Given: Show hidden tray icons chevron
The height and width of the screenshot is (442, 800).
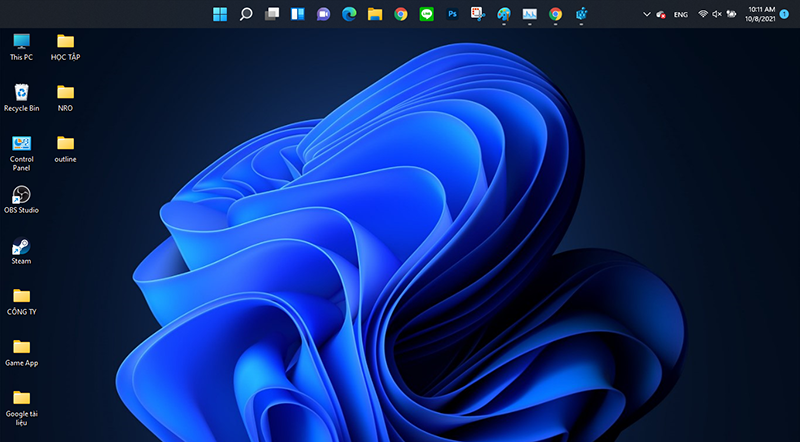Looking at the screenshot, I should point(646,14).
